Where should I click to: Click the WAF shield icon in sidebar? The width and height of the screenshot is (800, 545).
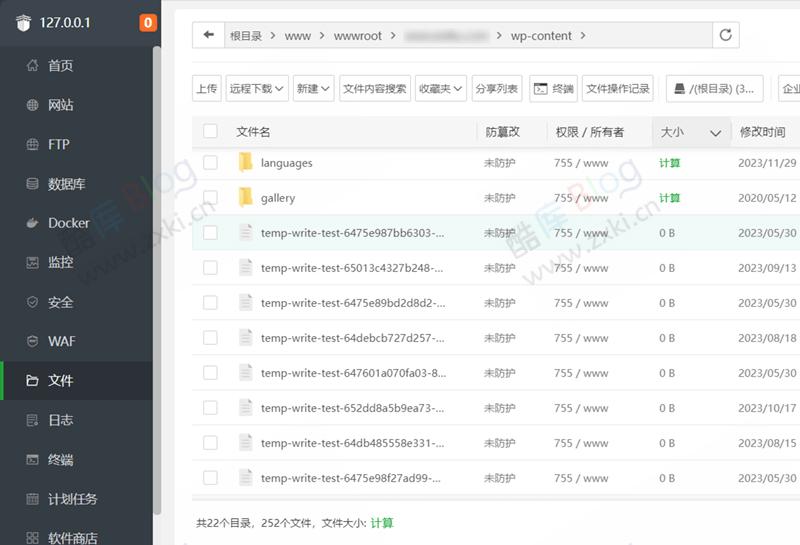click(x=32, y=341)
